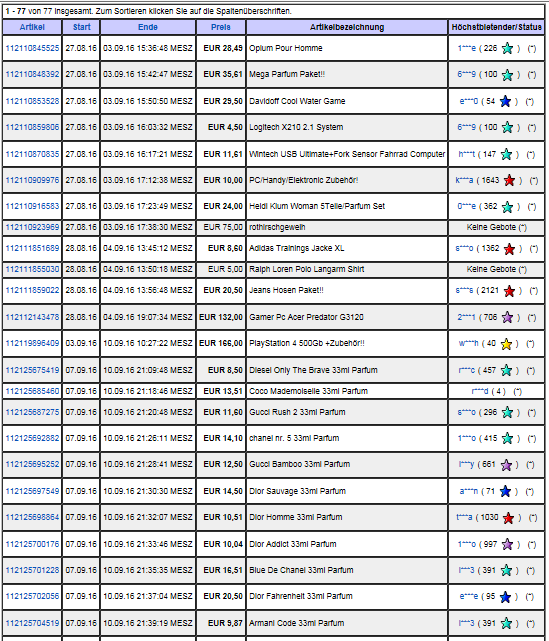Open article number 112110859806
The image size is (549, 641).
[32, 127]
